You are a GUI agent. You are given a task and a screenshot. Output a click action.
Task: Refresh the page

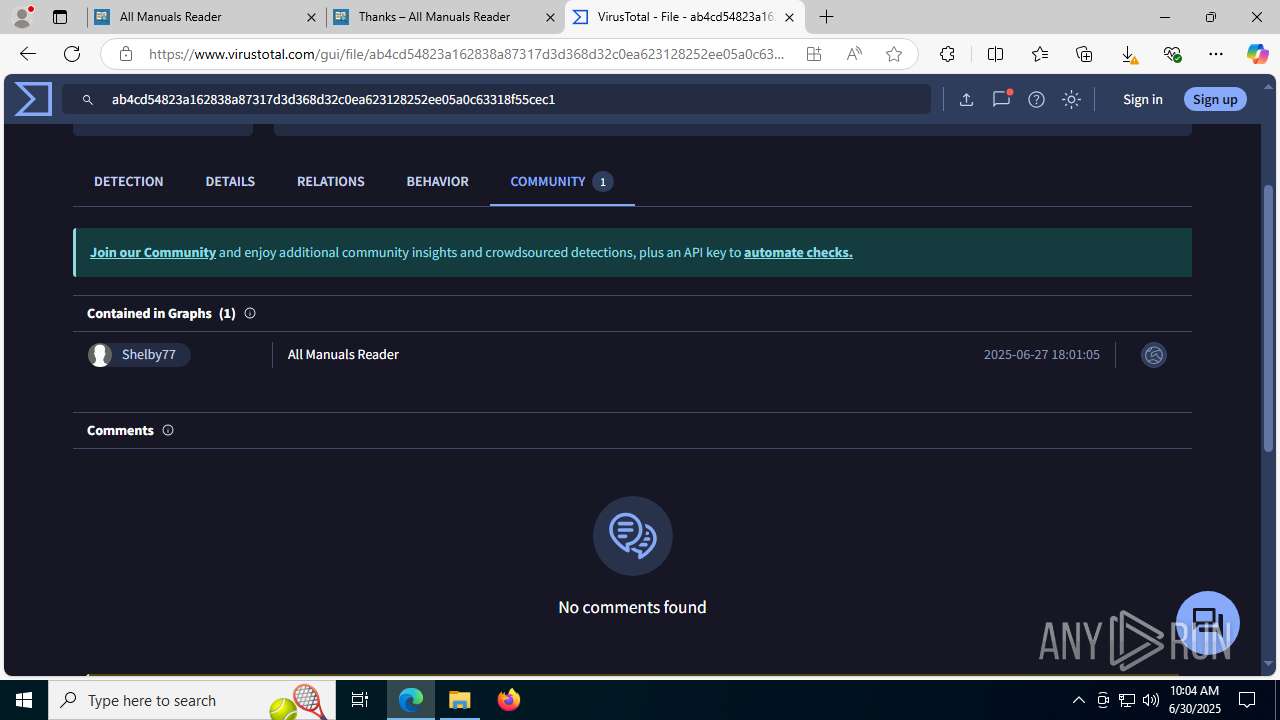(x=72, y=54)
